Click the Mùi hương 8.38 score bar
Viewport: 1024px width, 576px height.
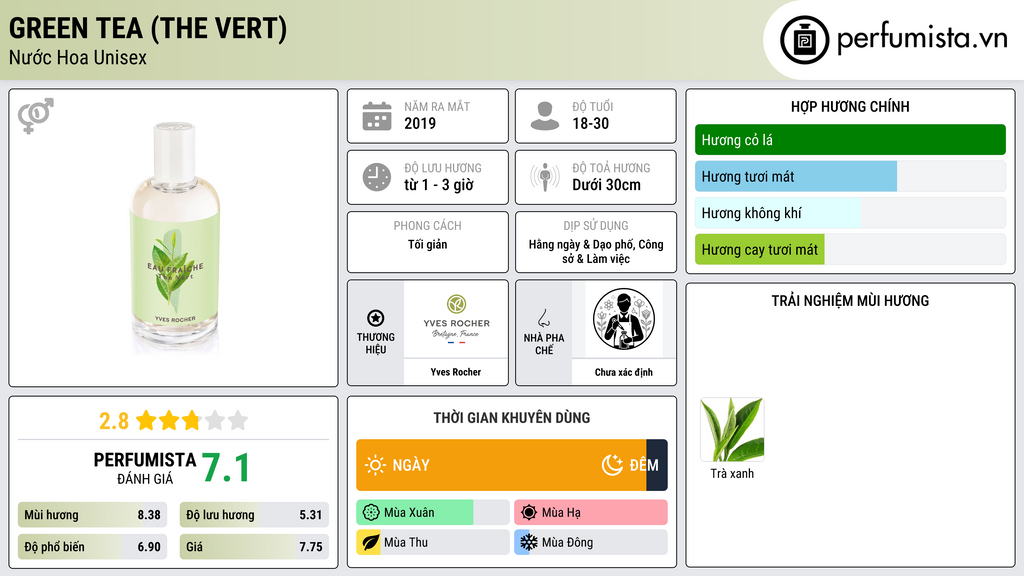(92, 515)
